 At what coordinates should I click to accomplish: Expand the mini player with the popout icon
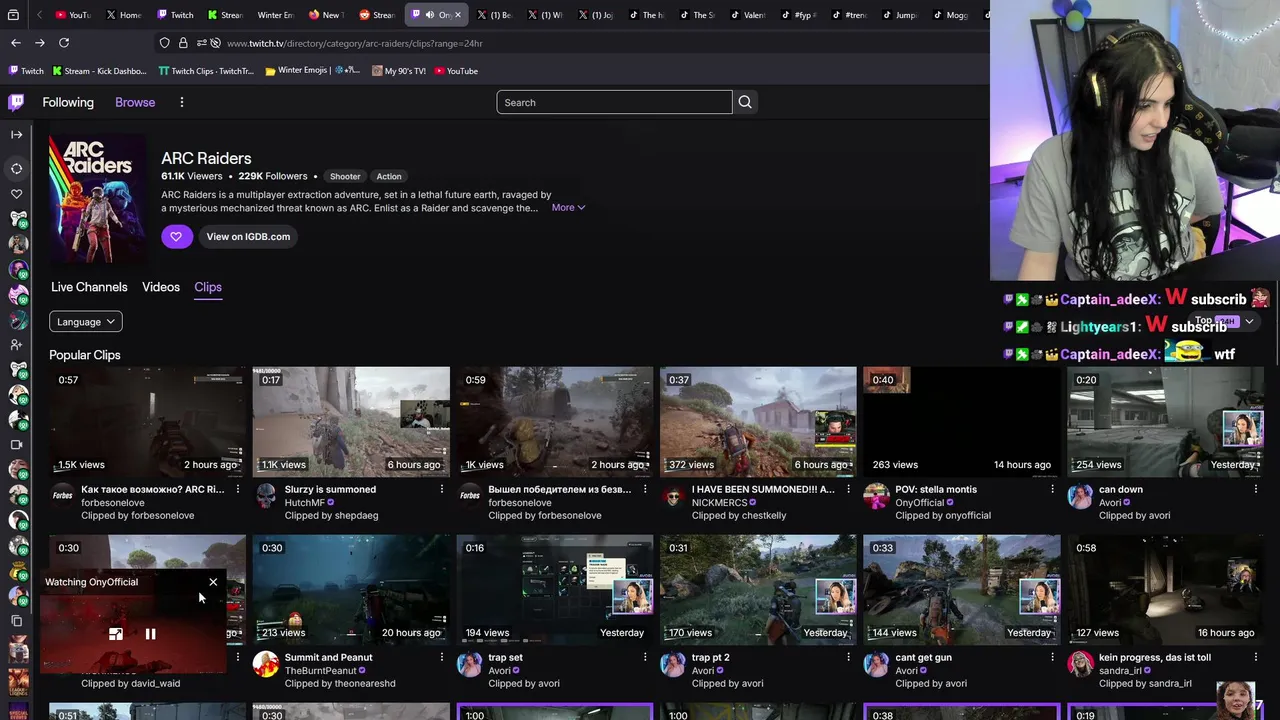click(x=116, y=634)
